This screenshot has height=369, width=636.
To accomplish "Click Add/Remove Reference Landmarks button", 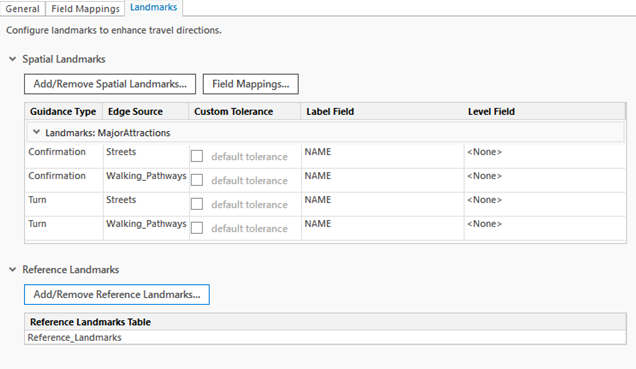I will [x=117, y=294].
